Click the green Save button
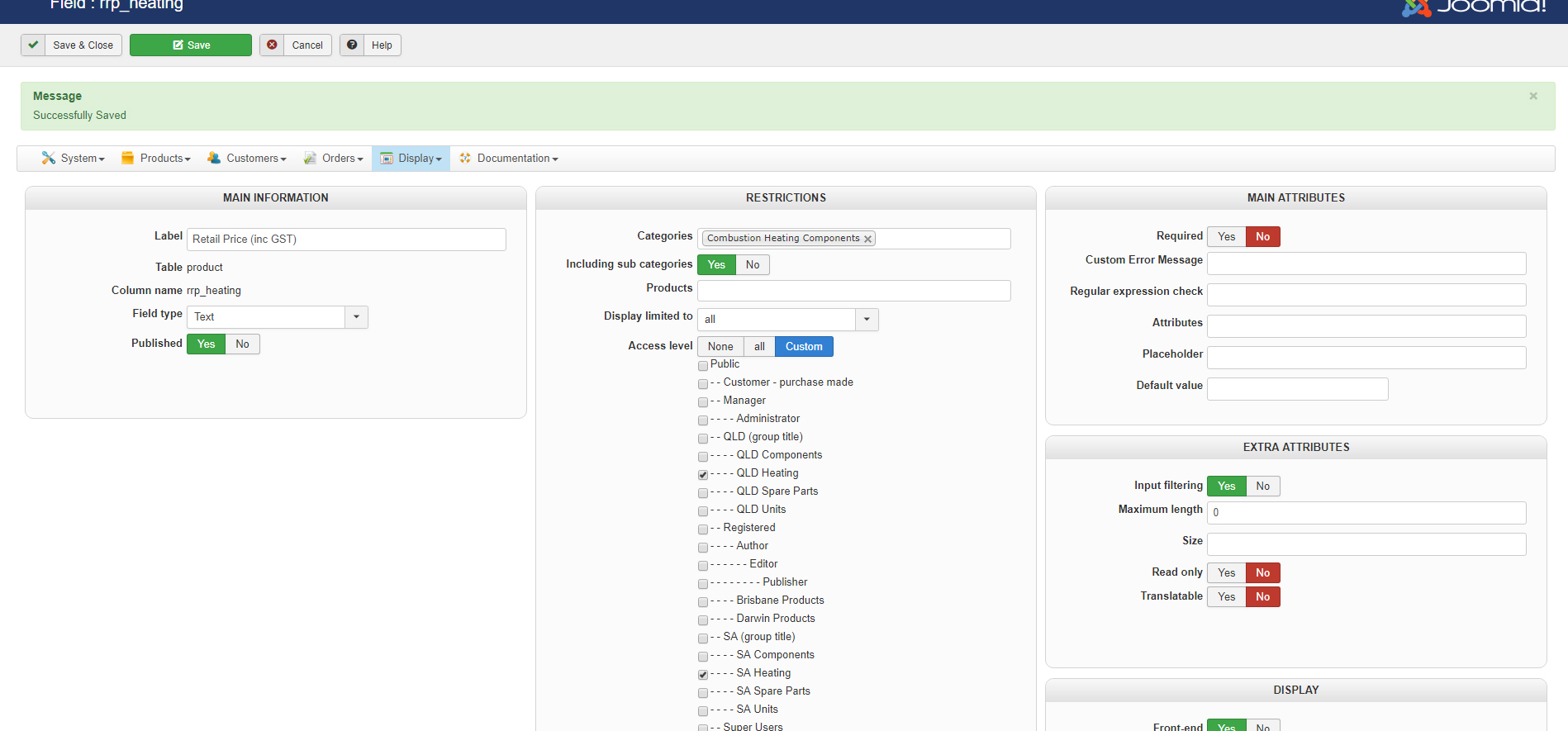Viewport: 1568px width, 731px height. click(x=191, y=45)
